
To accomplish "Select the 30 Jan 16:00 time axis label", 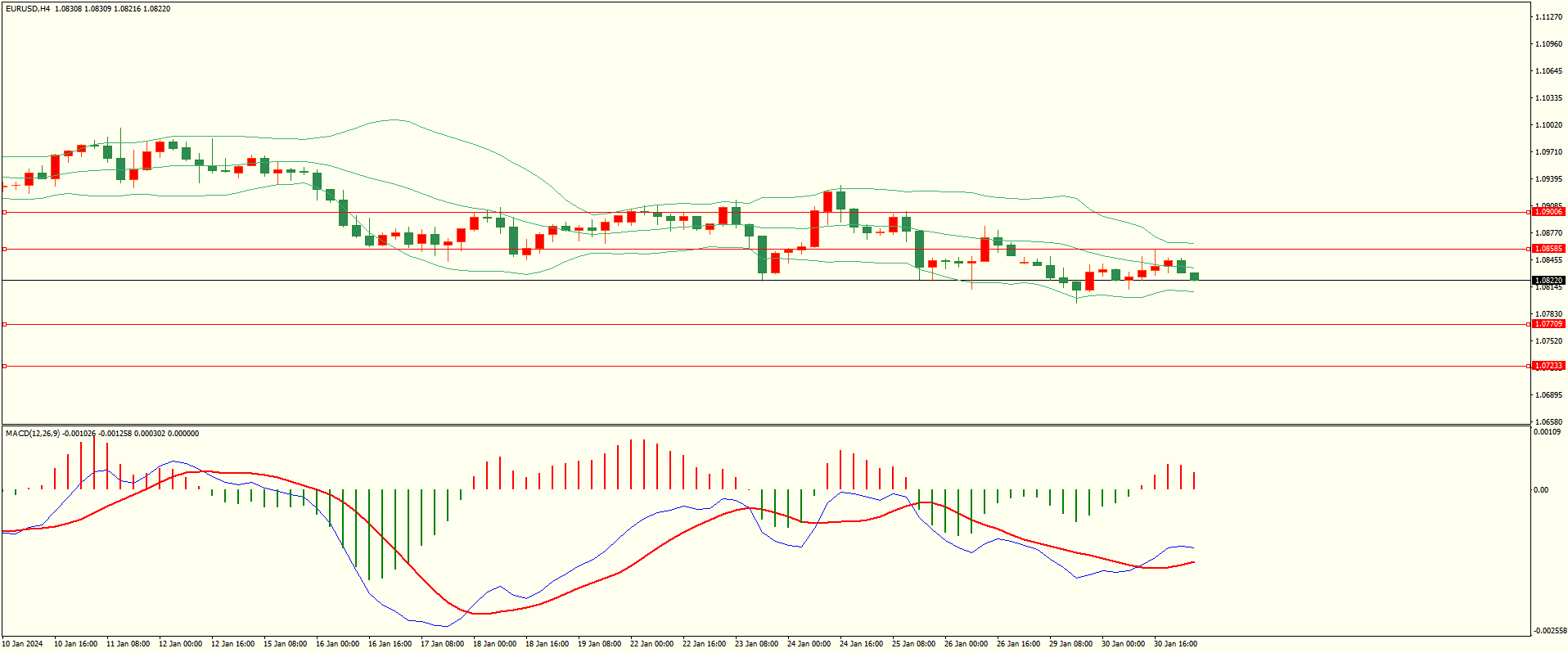I will tap(1175, 644).
